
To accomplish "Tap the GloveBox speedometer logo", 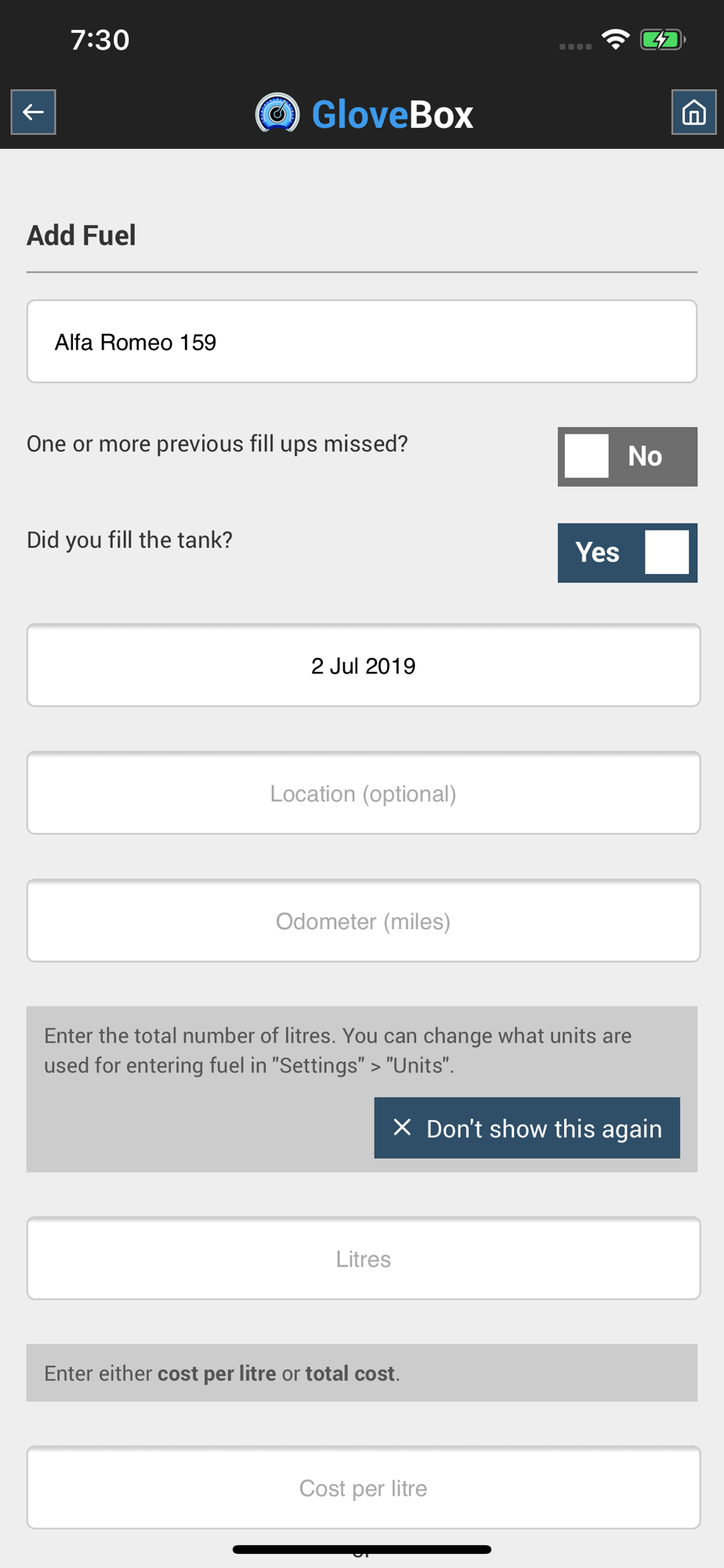I will 277,113.
